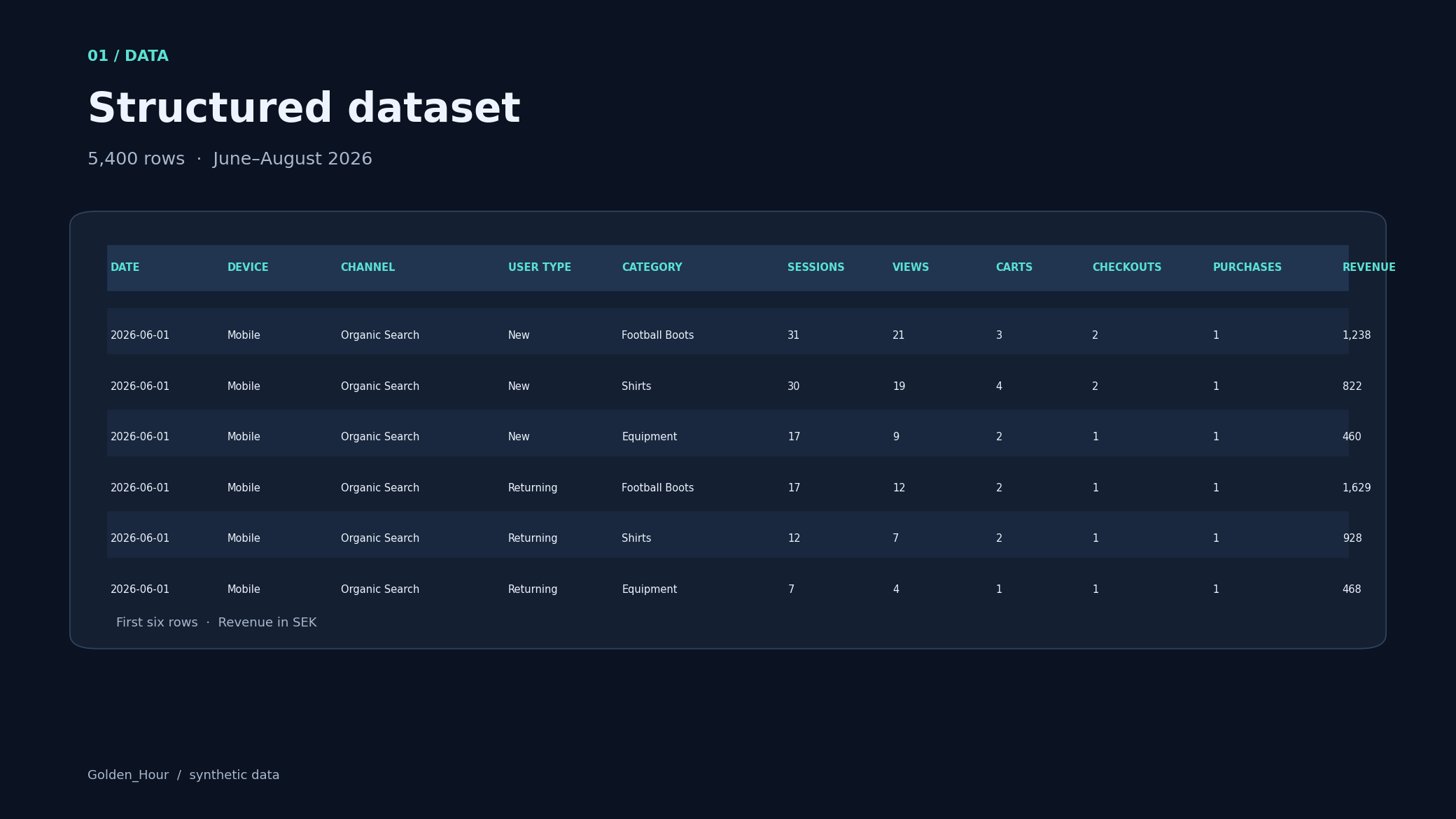The image size is (1456, 819).
Task: Click Returning in the 1,629 revenue row
Action: pyautogui.click(x=533, y=489)
